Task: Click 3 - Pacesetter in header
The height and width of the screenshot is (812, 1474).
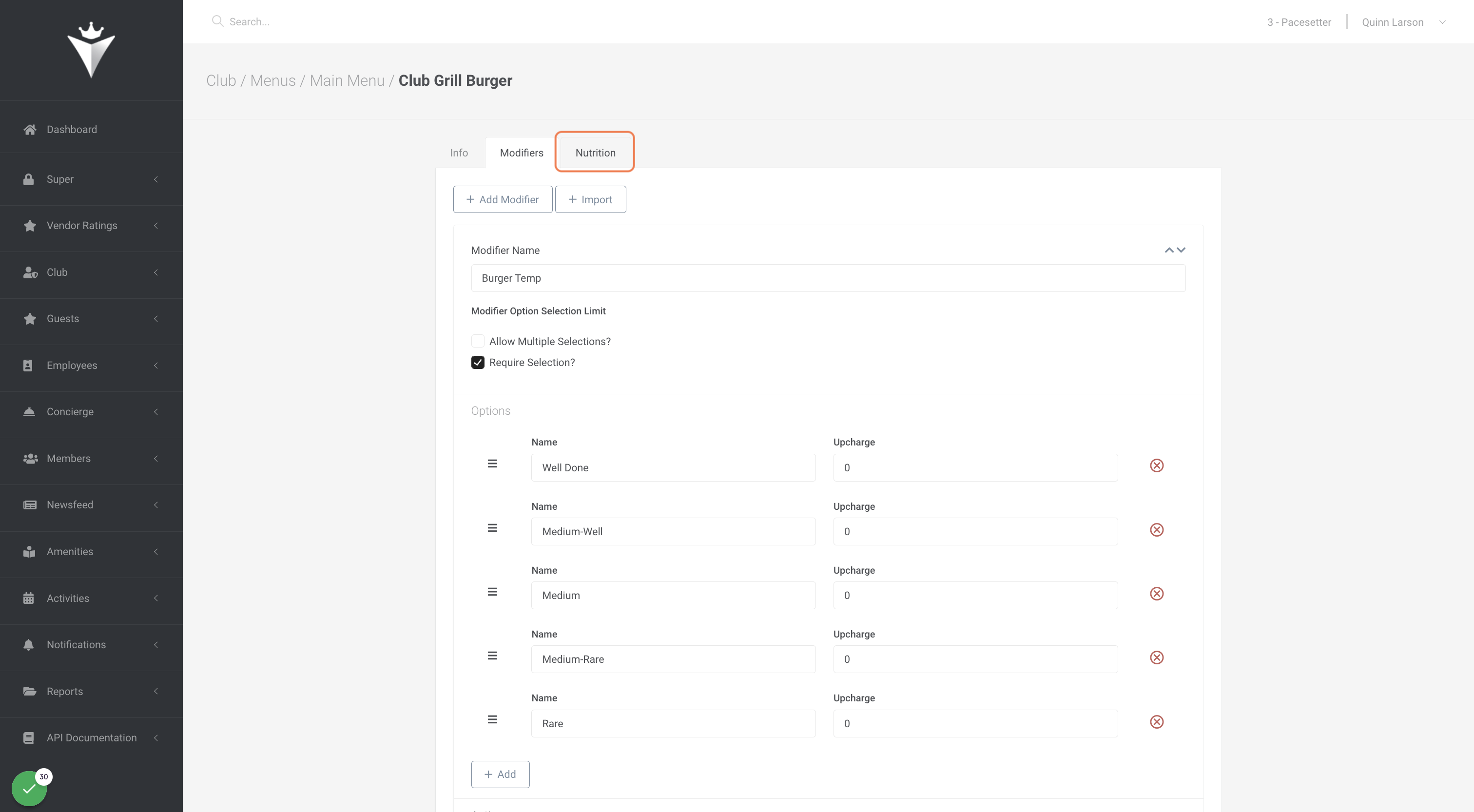Action: pos(1299,22)
